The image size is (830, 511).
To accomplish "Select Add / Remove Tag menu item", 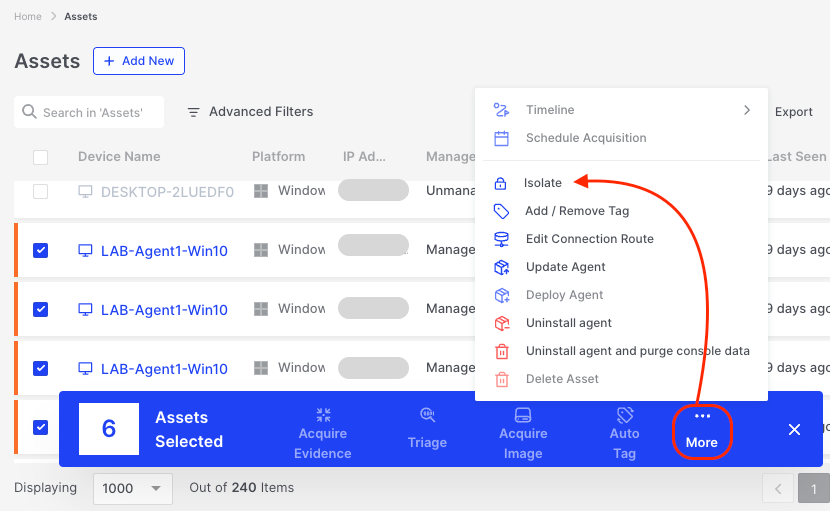I will (577, 211).
